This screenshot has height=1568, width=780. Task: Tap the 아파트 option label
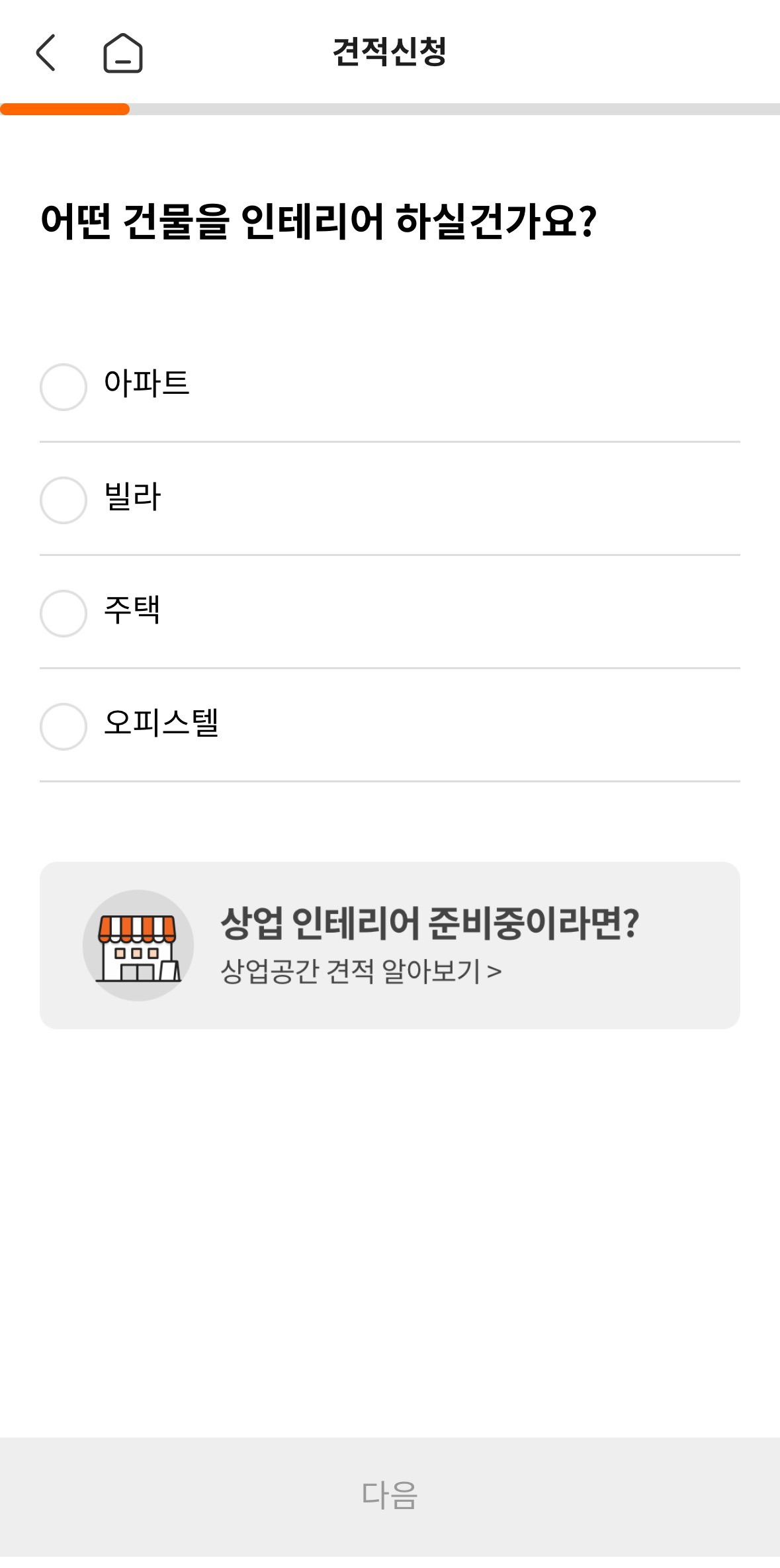(147, 383)
